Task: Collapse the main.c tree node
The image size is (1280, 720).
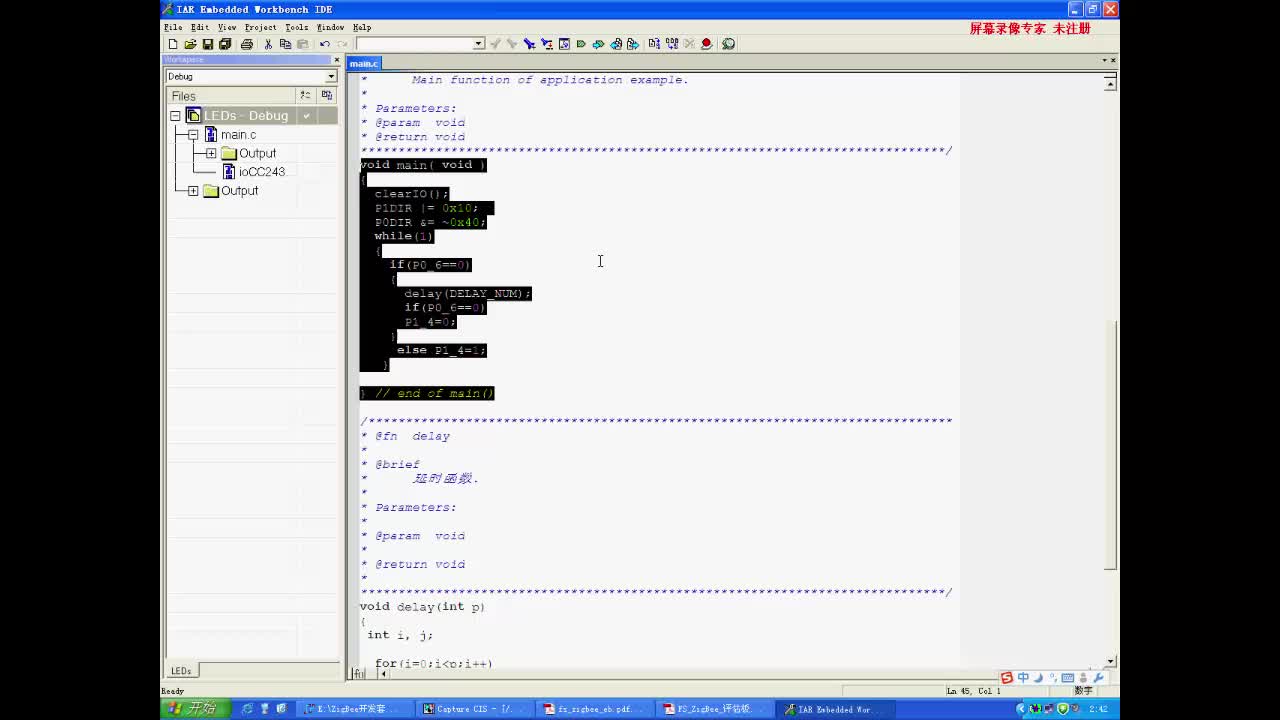Action: (x=193, y=134)
